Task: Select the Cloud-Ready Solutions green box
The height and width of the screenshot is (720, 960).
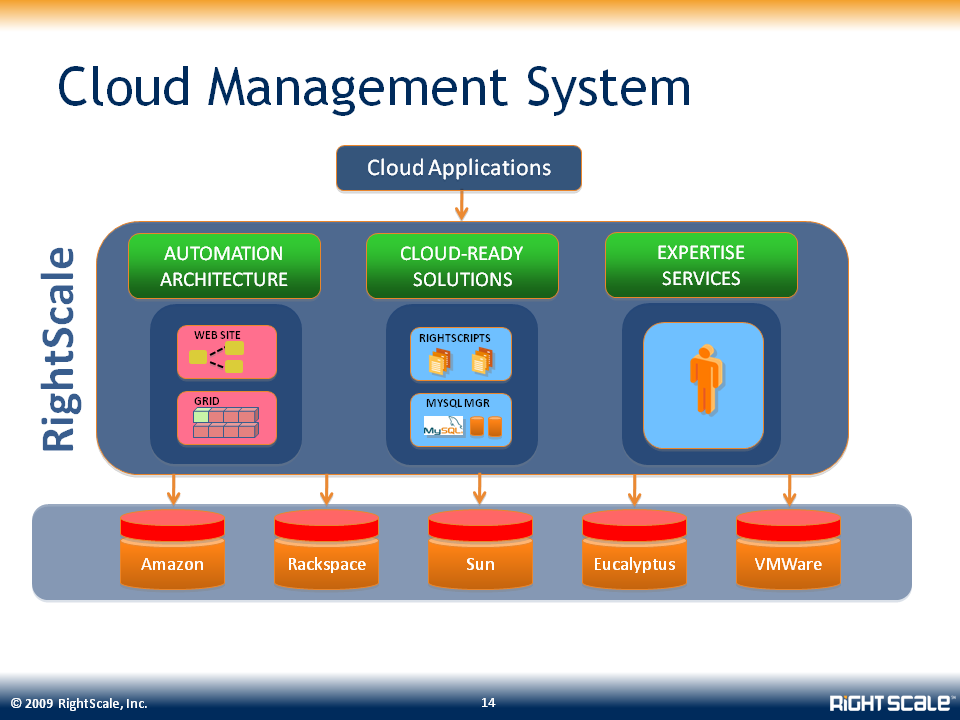Action: point(462,266)
